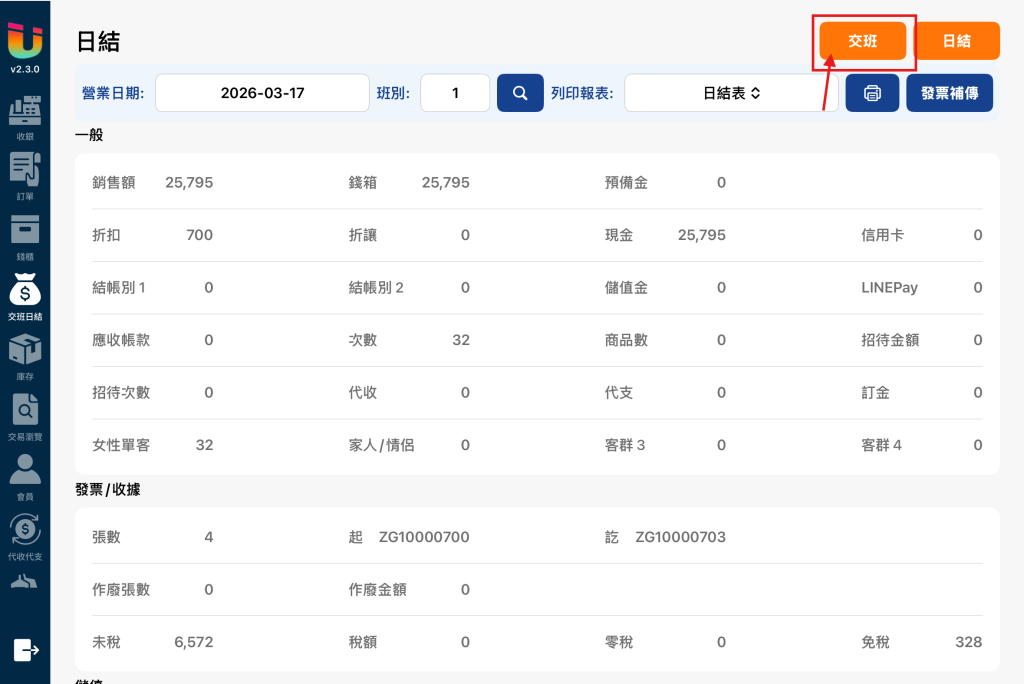Click the orange 交班 button

click(x=863, y=41)
